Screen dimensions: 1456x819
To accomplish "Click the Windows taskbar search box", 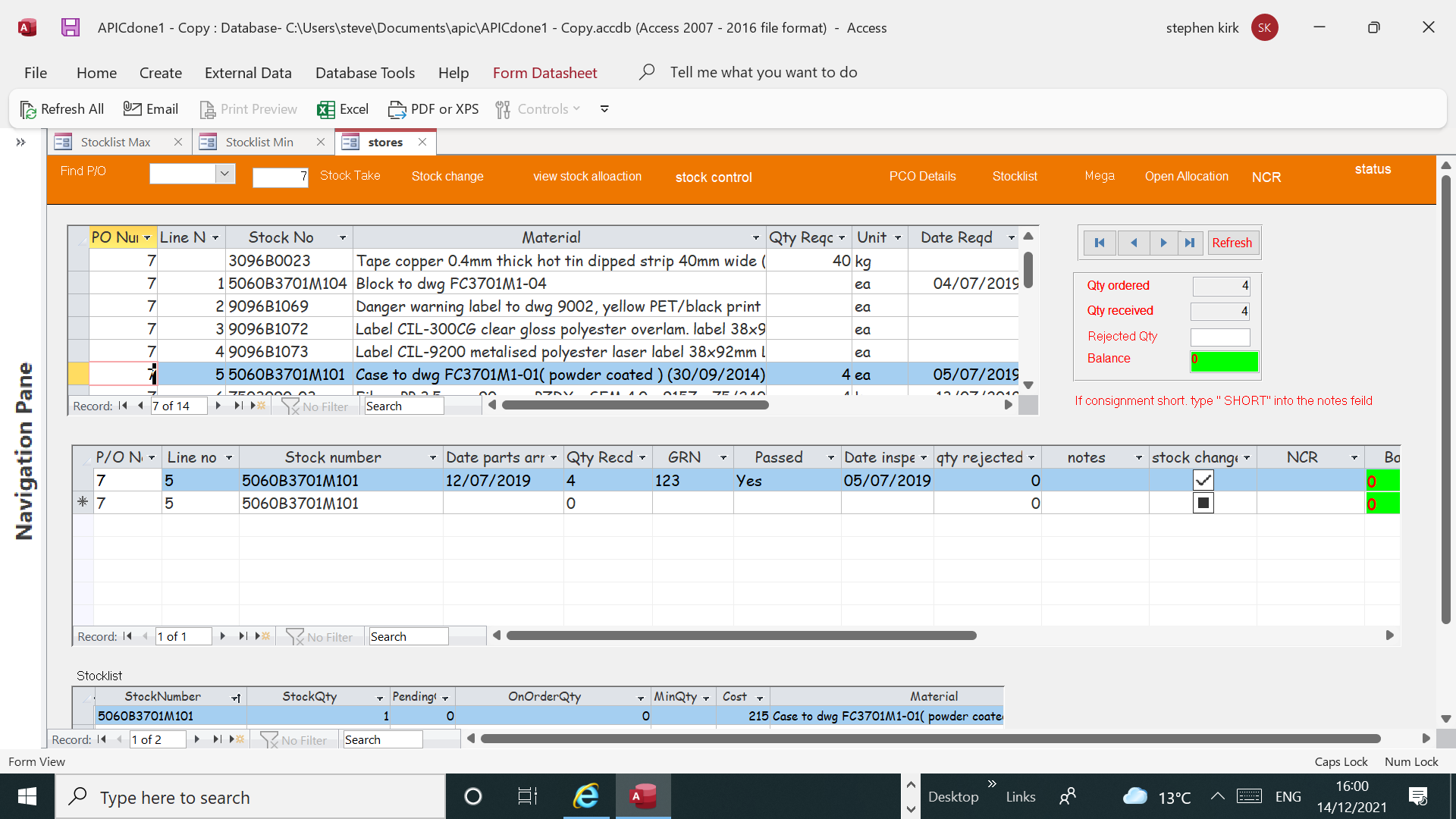I will click(250, 796).
